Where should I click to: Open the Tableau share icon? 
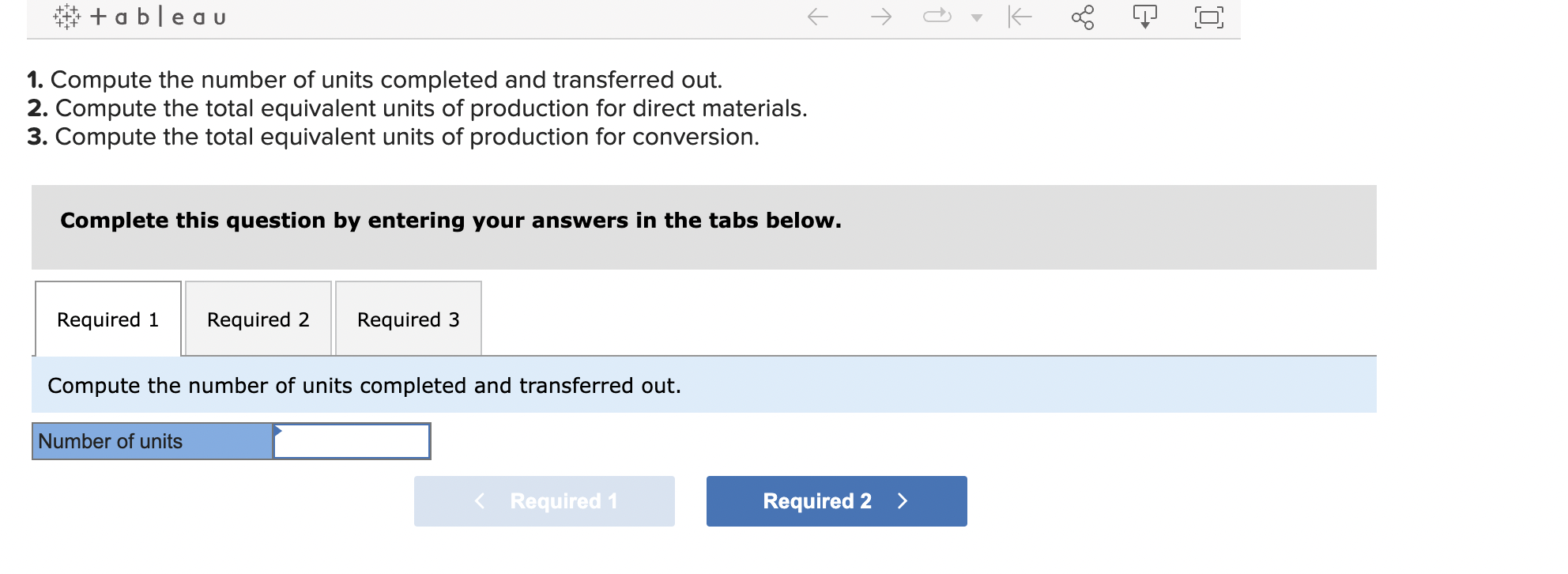1083,17
